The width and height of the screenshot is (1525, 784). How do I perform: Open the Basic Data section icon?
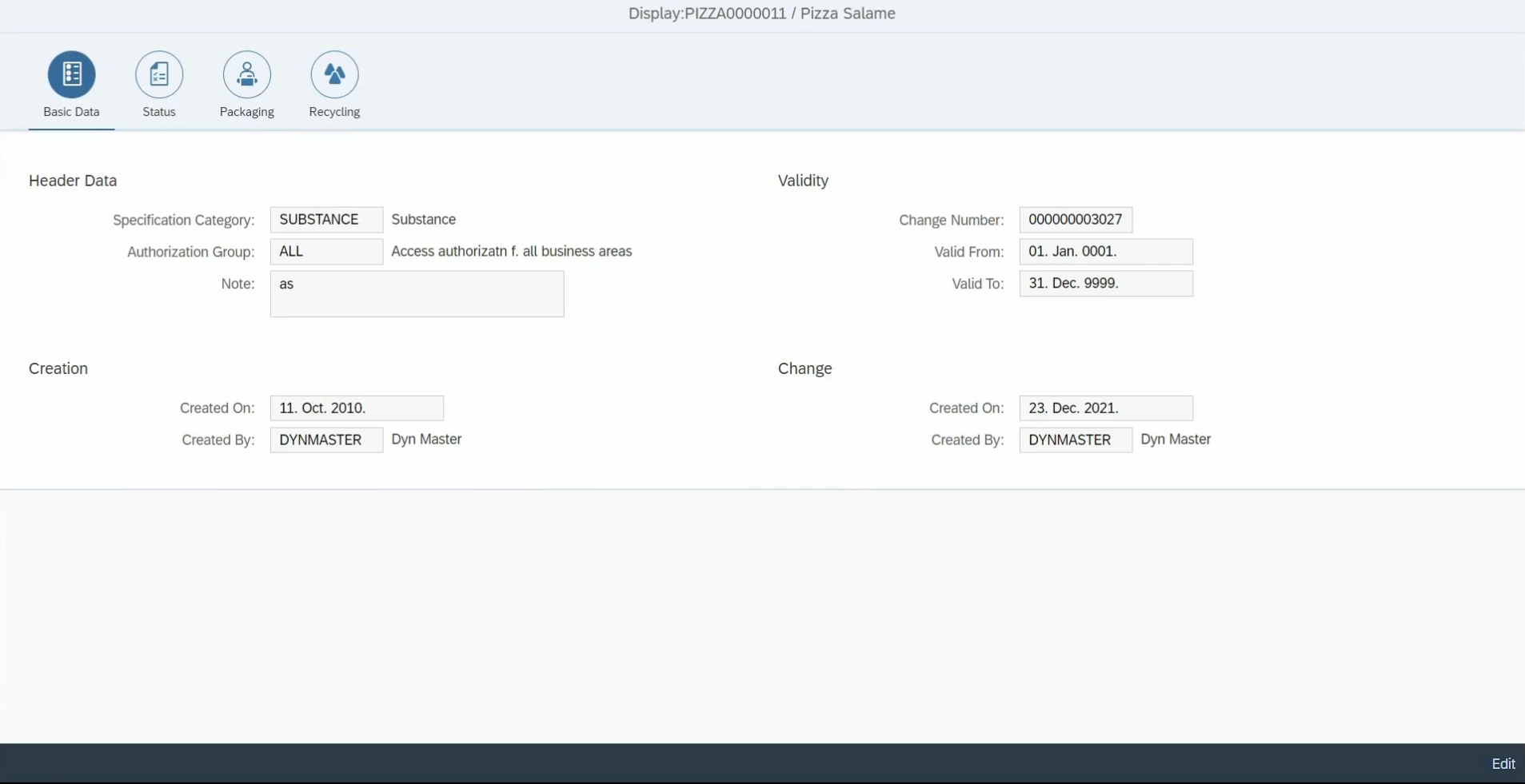(x=72, y=74)
